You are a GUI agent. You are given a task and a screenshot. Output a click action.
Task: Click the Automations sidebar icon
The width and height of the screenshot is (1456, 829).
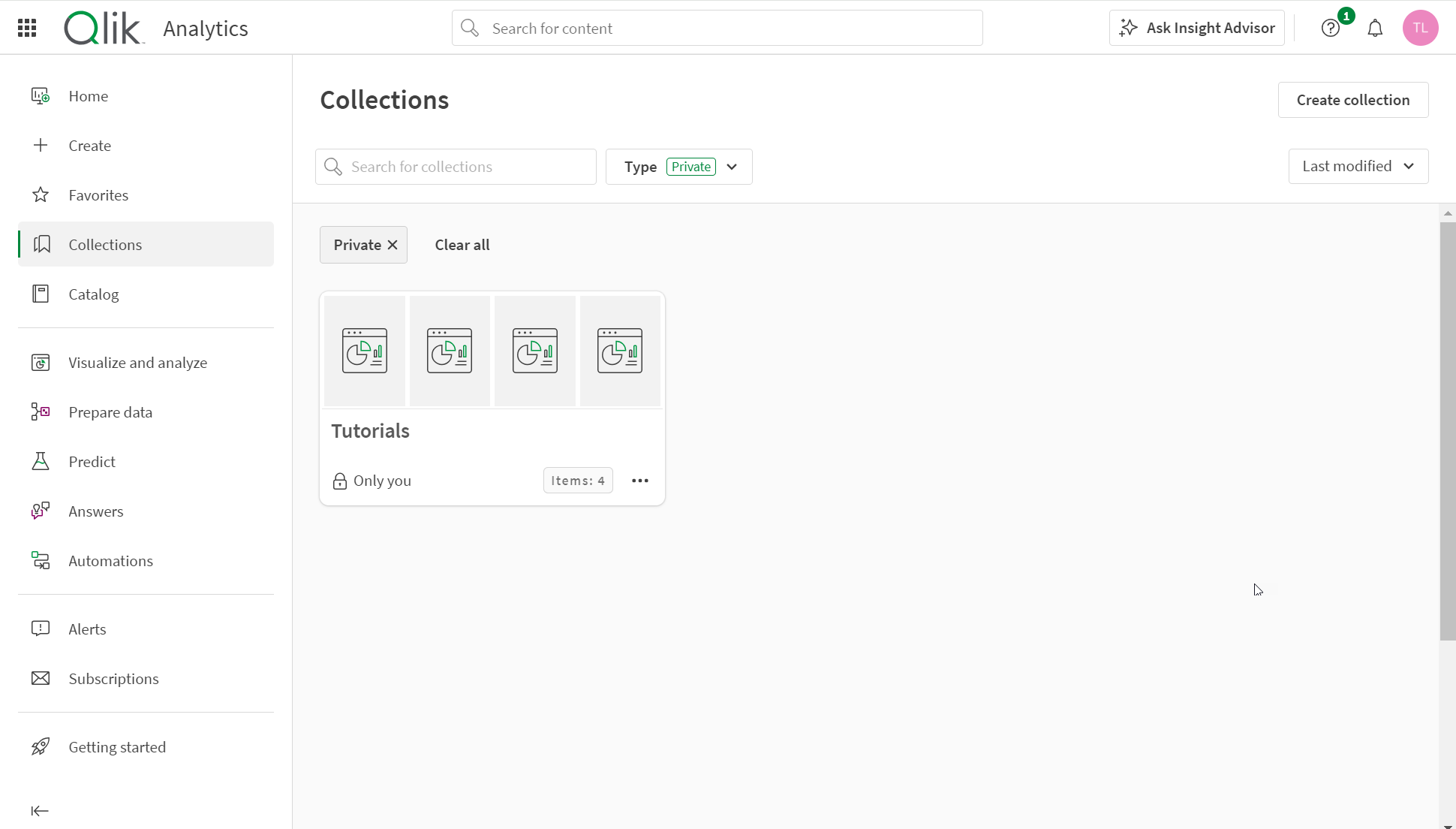40,560
